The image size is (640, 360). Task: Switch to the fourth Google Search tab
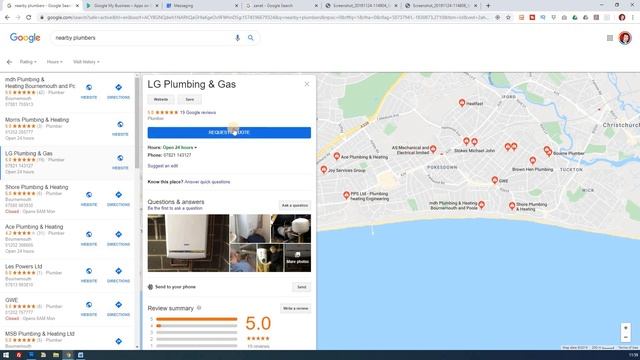281,6
